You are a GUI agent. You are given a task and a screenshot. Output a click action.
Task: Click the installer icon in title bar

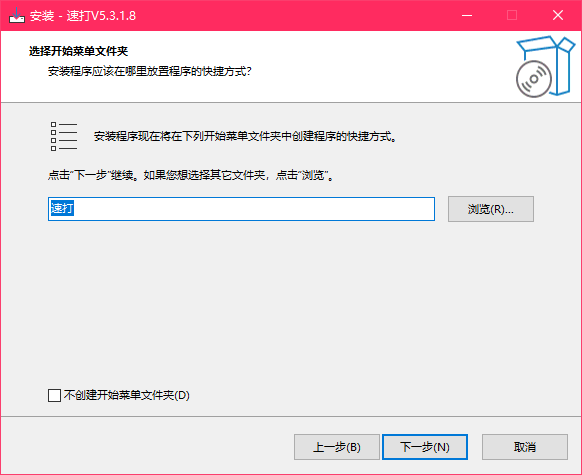point(17,15)
